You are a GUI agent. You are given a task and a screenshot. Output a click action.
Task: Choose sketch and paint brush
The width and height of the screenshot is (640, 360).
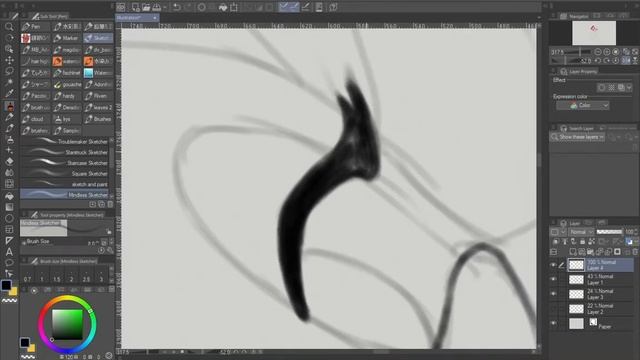click(64, 184)
